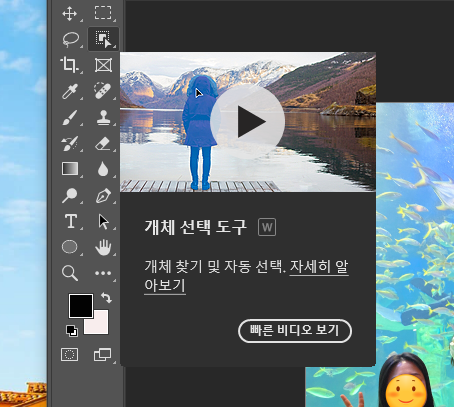Select the Blur tool
The image size is (454, 407).
tap(103, 169)
